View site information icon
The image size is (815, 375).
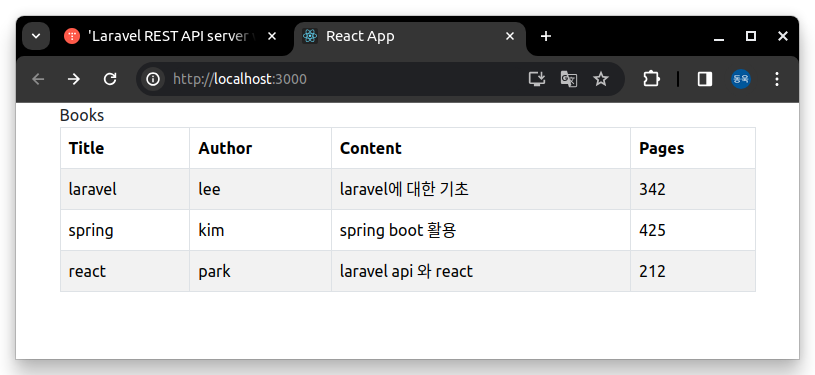click(x=153, y=79)
